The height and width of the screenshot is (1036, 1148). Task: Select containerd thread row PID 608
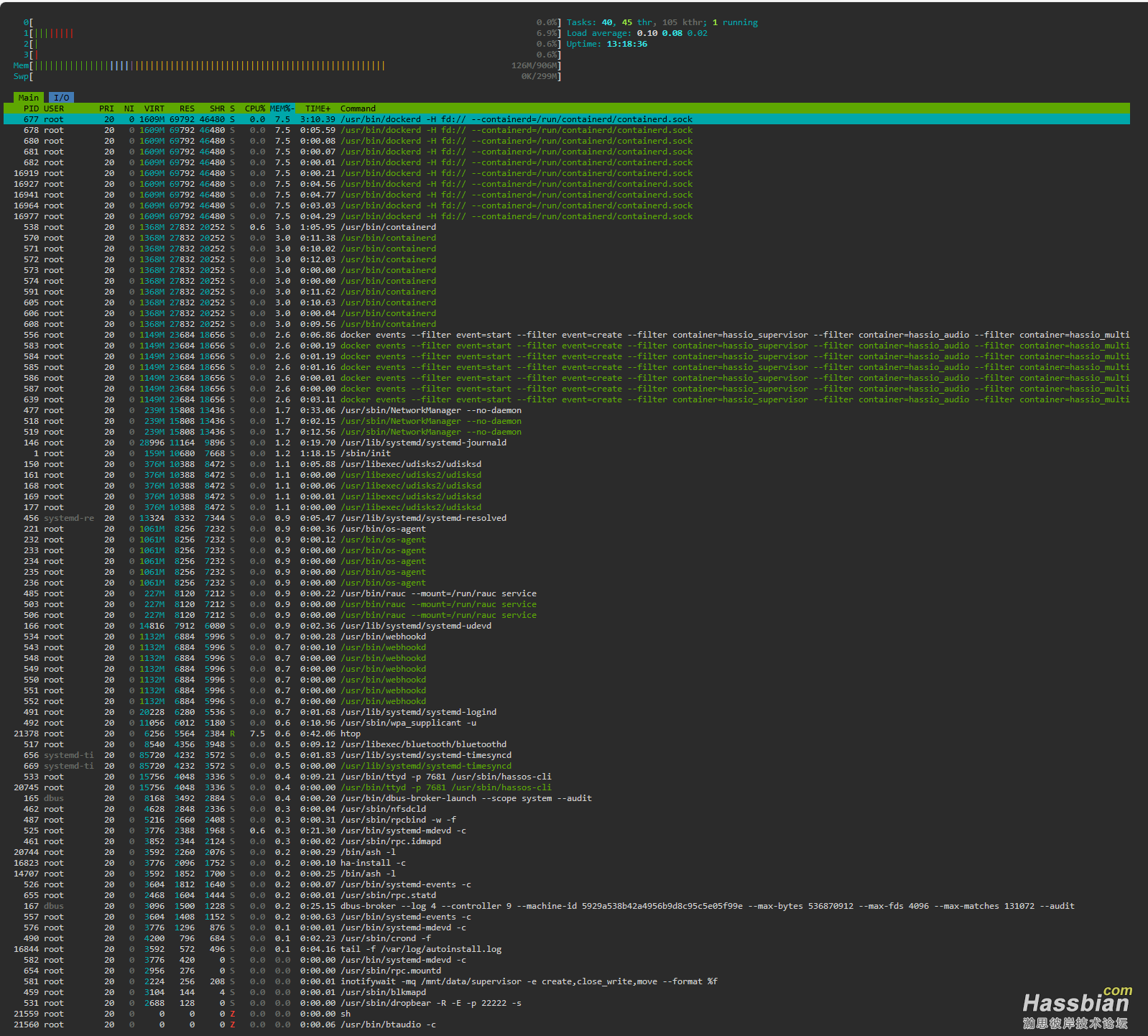(567, 324)
